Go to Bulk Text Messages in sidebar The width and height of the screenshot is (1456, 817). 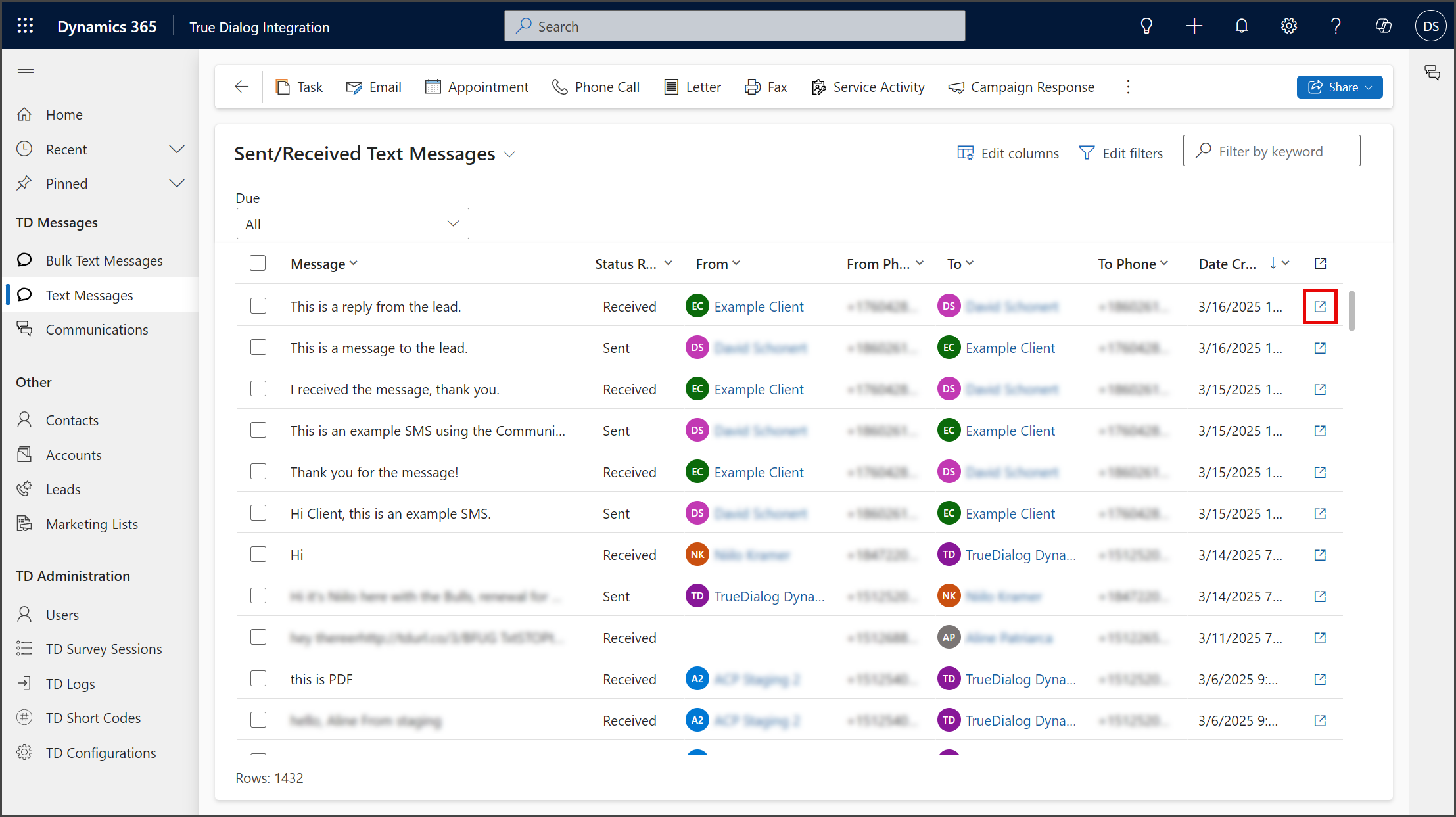[x=104, y=260]
